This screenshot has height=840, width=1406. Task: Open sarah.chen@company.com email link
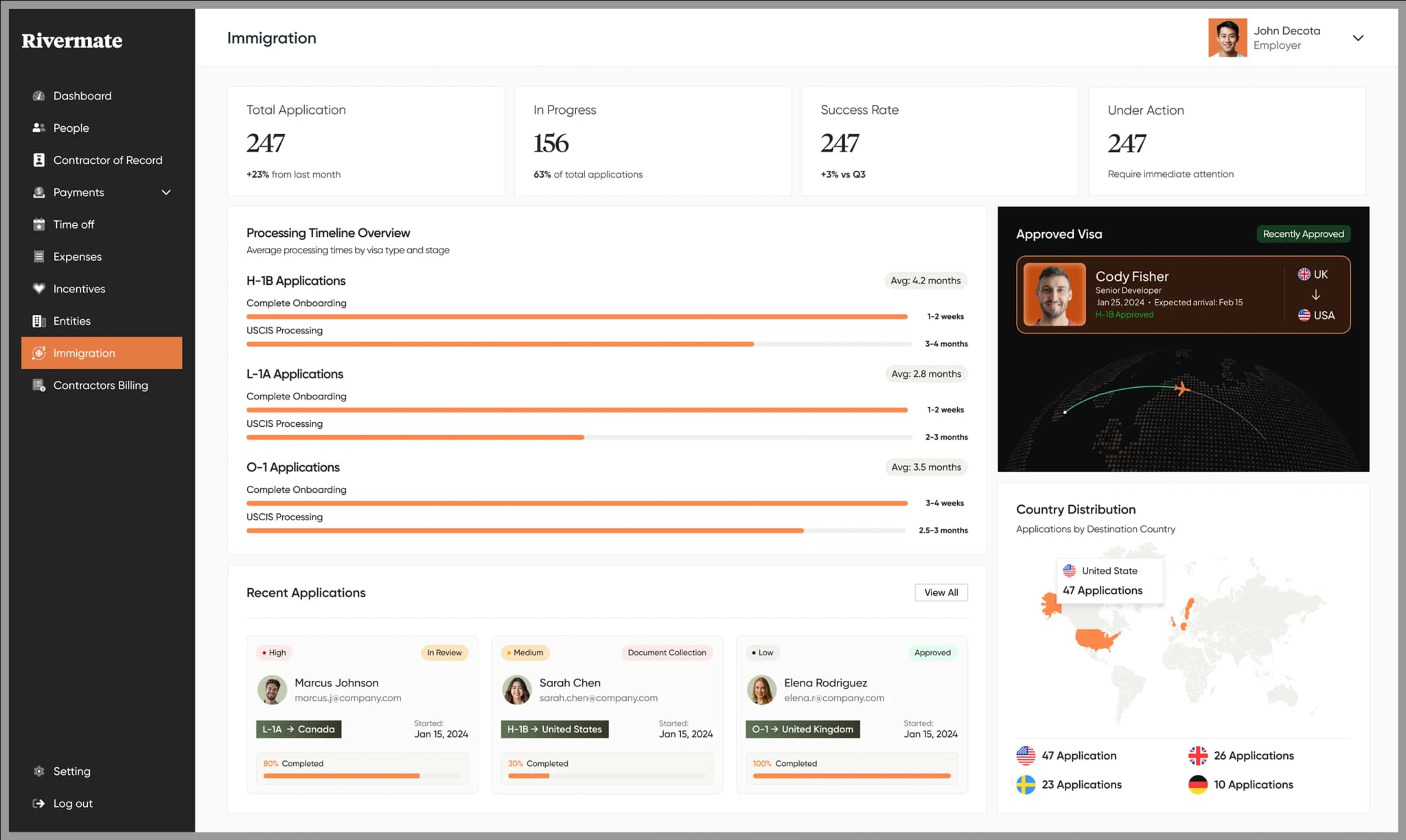click(x=598, y=698)
